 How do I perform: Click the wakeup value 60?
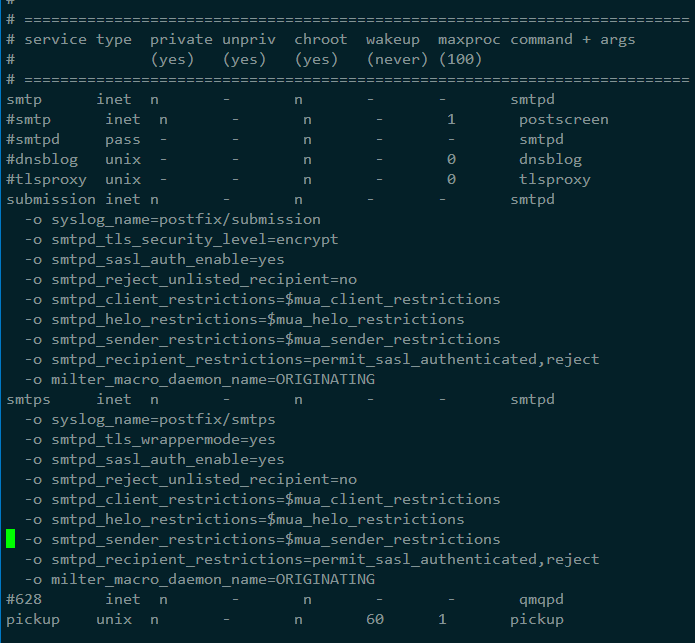(x=375, y=619)
